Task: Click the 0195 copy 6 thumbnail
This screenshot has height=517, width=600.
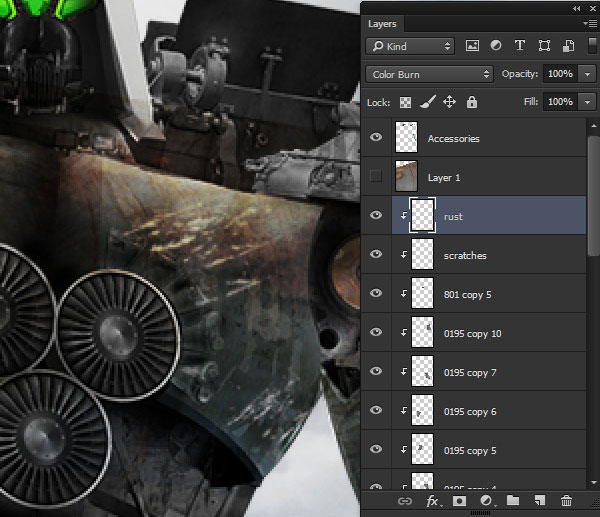Action: pyautogui.click(x=422, y=411)
